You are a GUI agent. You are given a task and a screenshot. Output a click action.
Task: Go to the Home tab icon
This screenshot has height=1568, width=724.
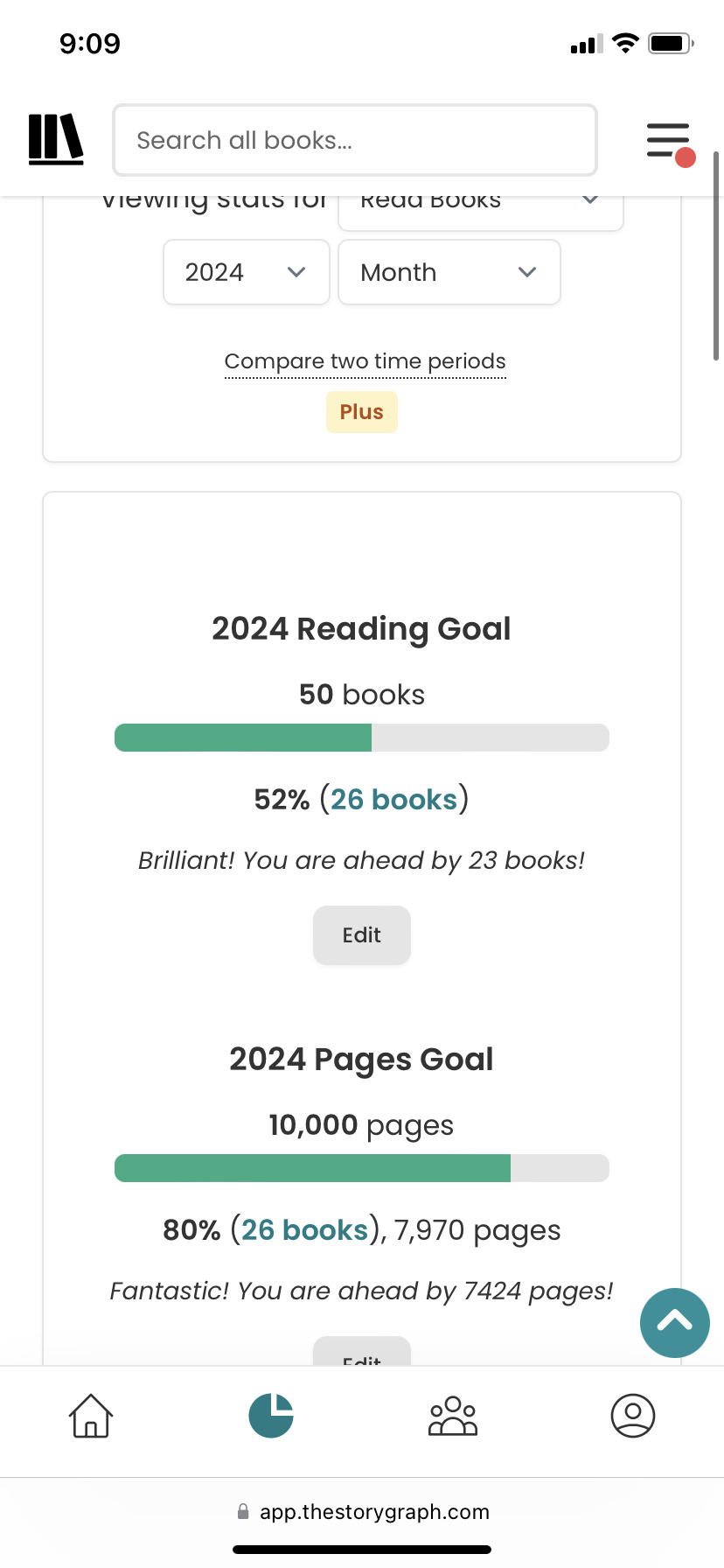coord(91,1415)
